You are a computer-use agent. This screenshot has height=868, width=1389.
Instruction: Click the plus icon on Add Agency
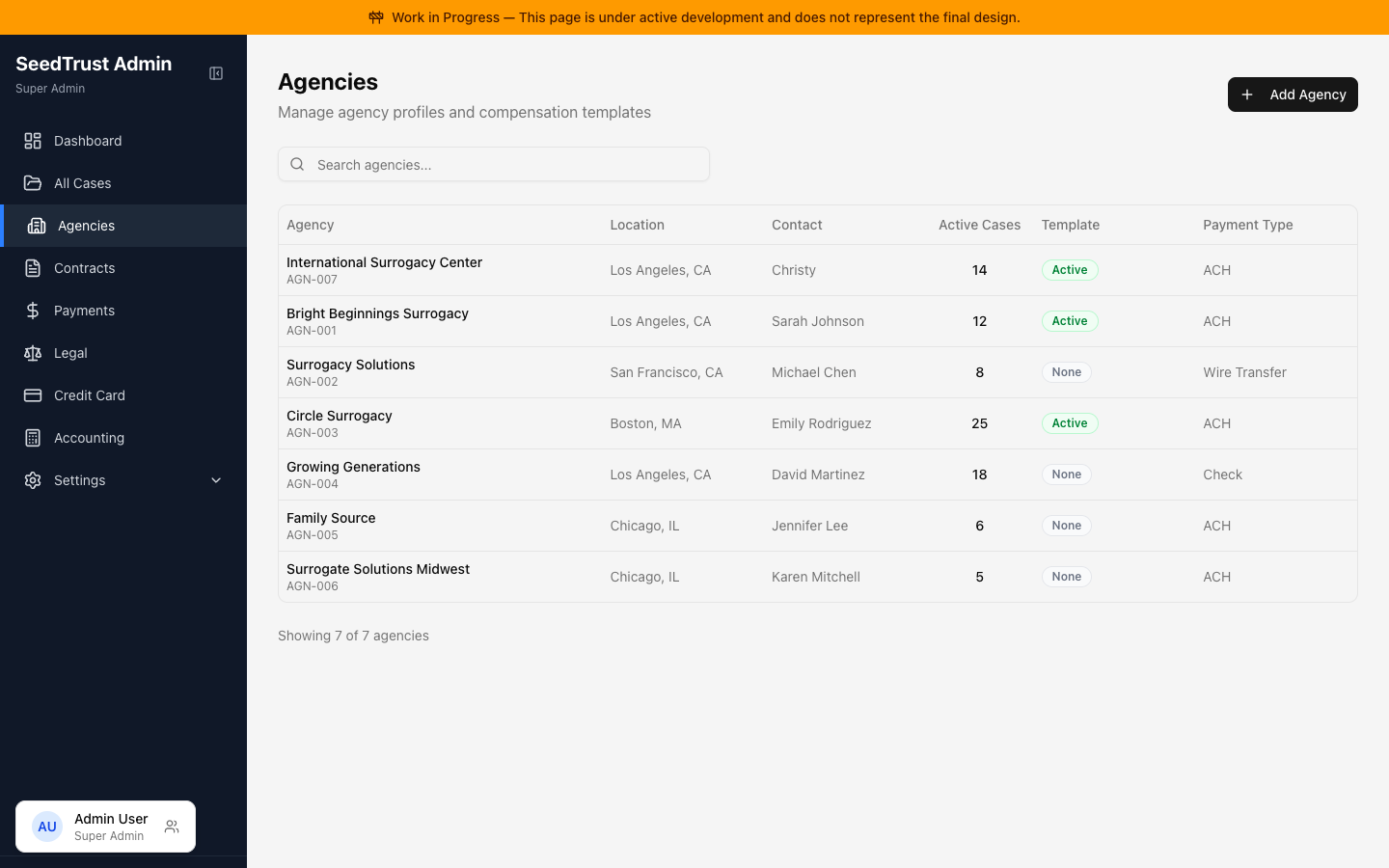pos(1247,95)
